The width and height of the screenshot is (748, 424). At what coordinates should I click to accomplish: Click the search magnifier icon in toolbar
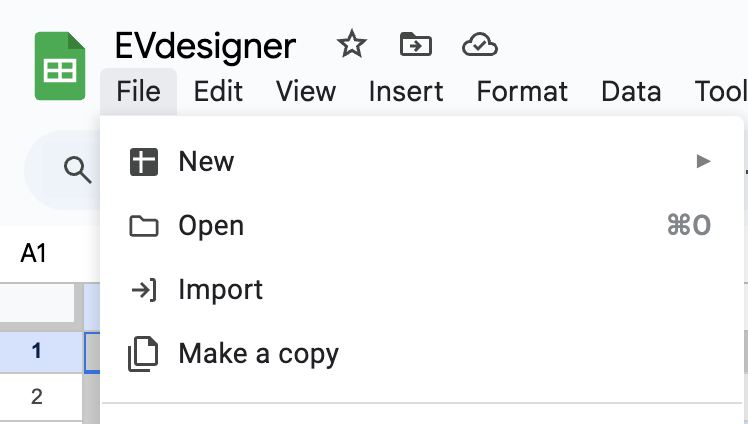77,170
